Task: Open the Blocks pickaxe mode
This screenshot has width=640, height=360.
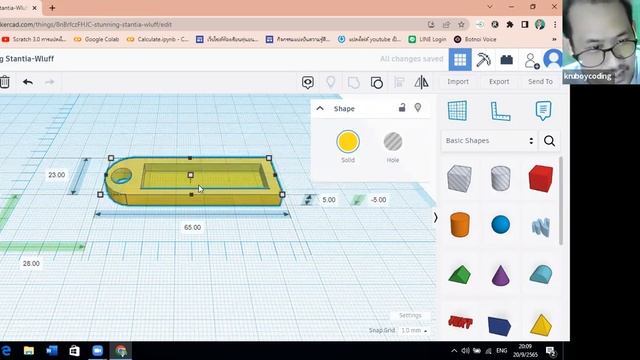Action: [x=483, y=60]
